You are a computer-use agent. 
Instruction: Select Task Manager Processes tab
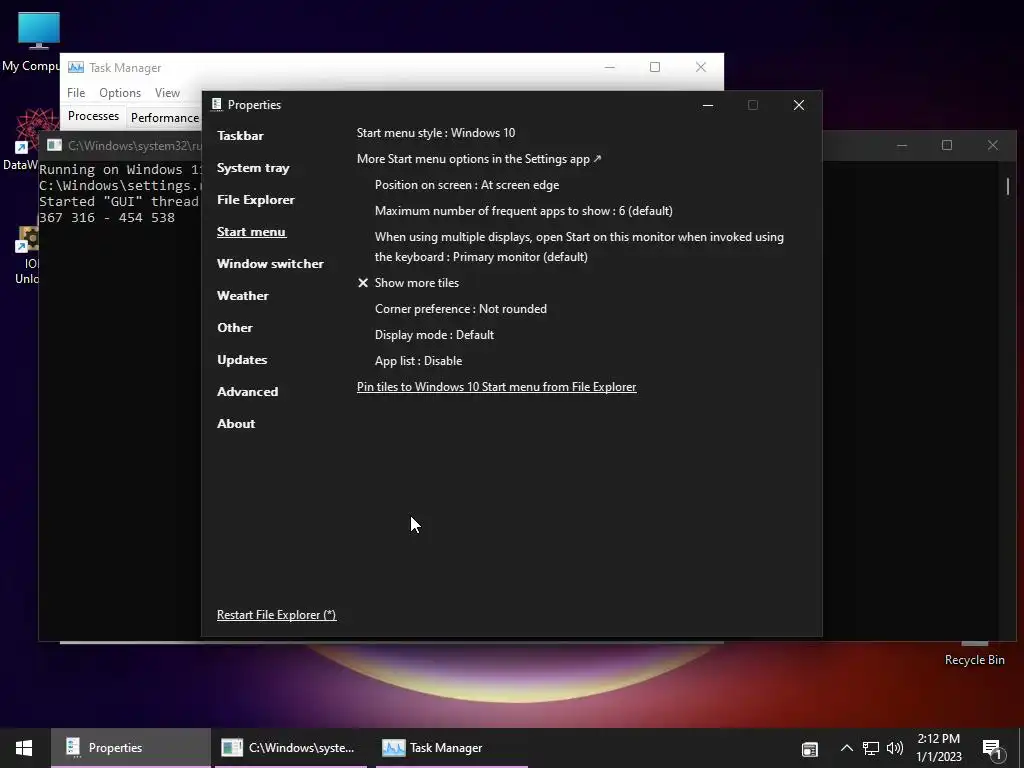(93, 116)
